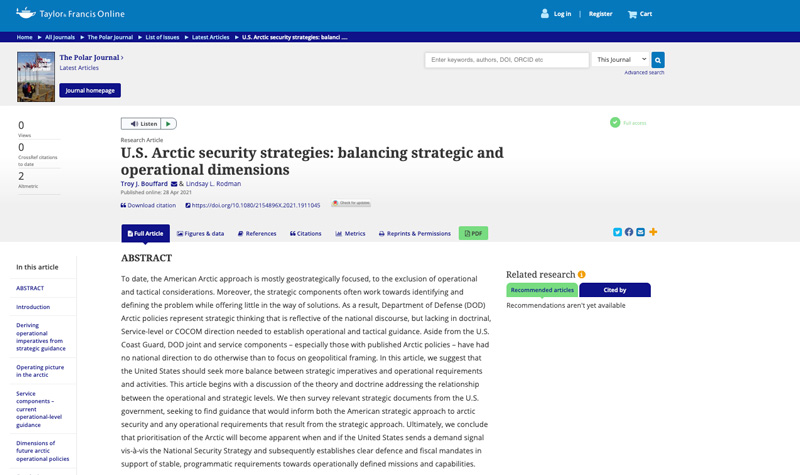Share article on Twitter
This screenshot has height=475, width=800.
(618, 232)
